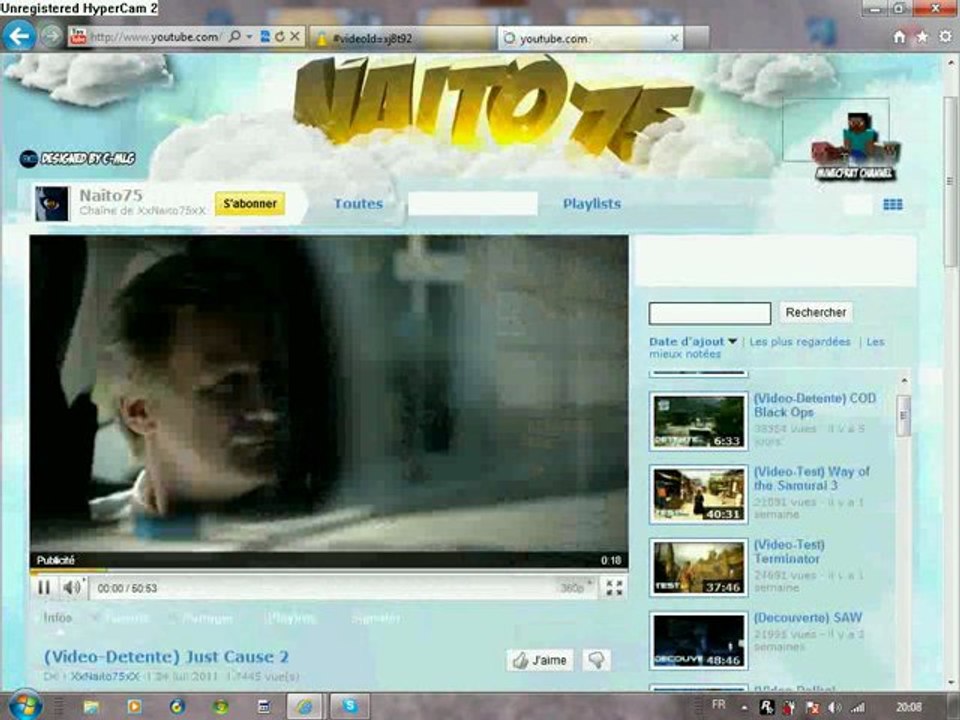Viewport: 960px width, 720px height.
Task: Open the Terminator video thumbnail
Action: pos(699,568)
